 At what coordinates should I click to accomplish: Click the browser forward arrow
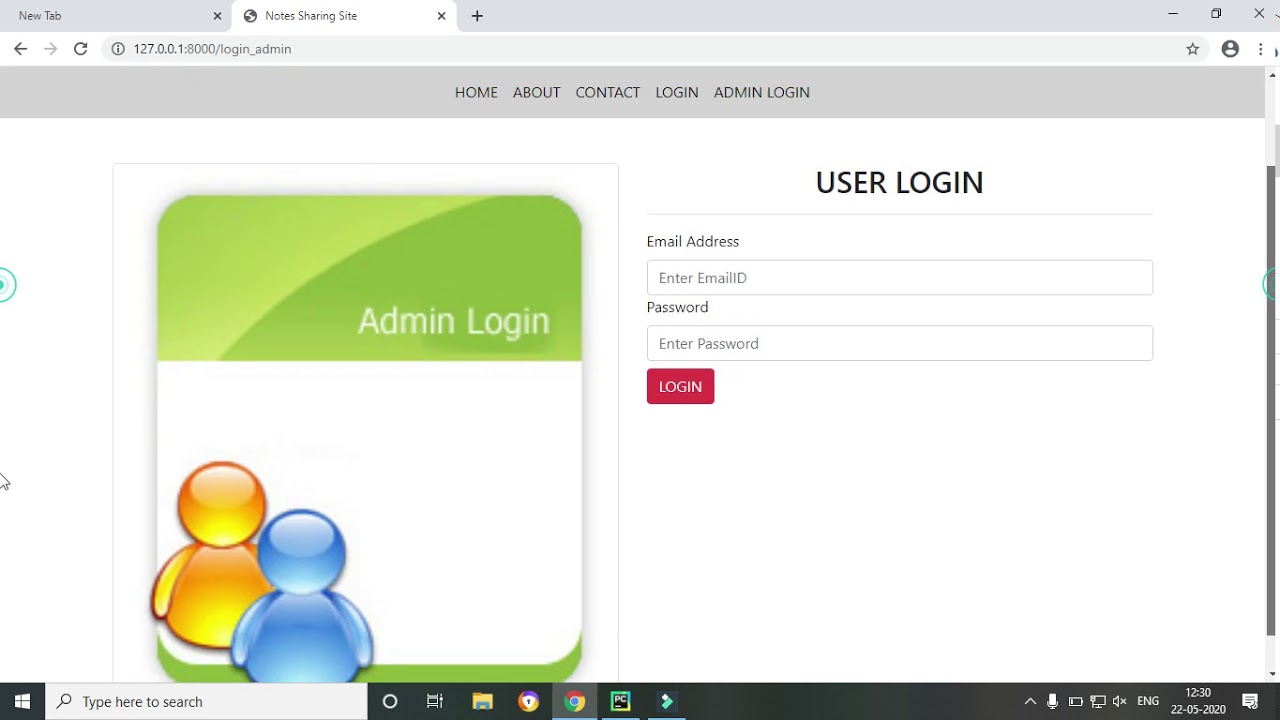[x=50, y=48]
